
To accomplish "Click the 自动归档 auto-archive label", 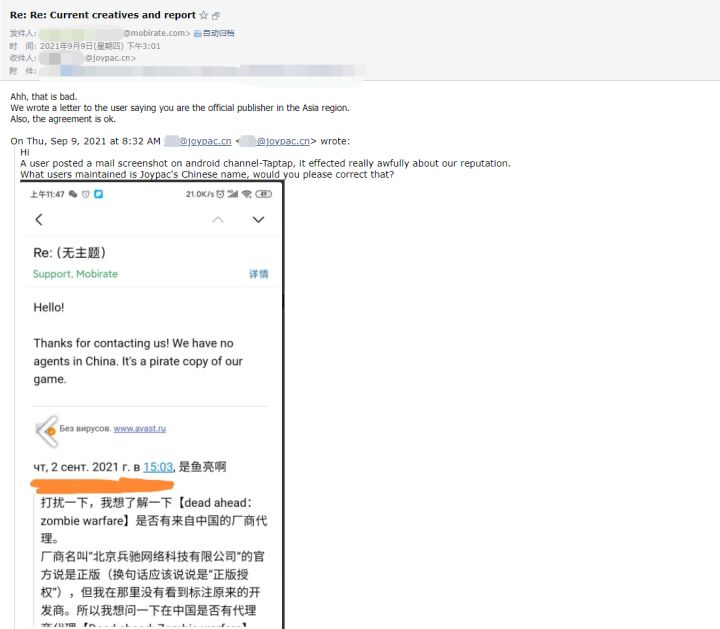I will (218, 33).
